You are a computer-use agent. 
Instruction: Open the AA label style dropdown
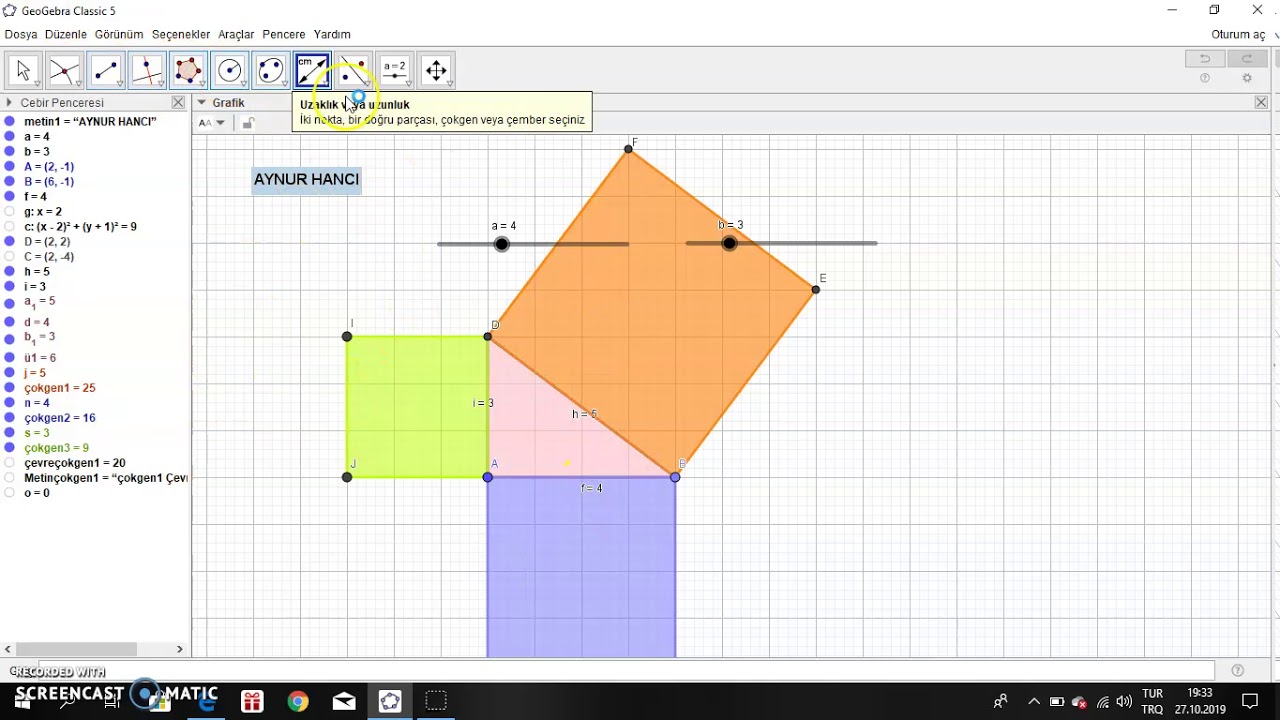click(x=212, y=123)
